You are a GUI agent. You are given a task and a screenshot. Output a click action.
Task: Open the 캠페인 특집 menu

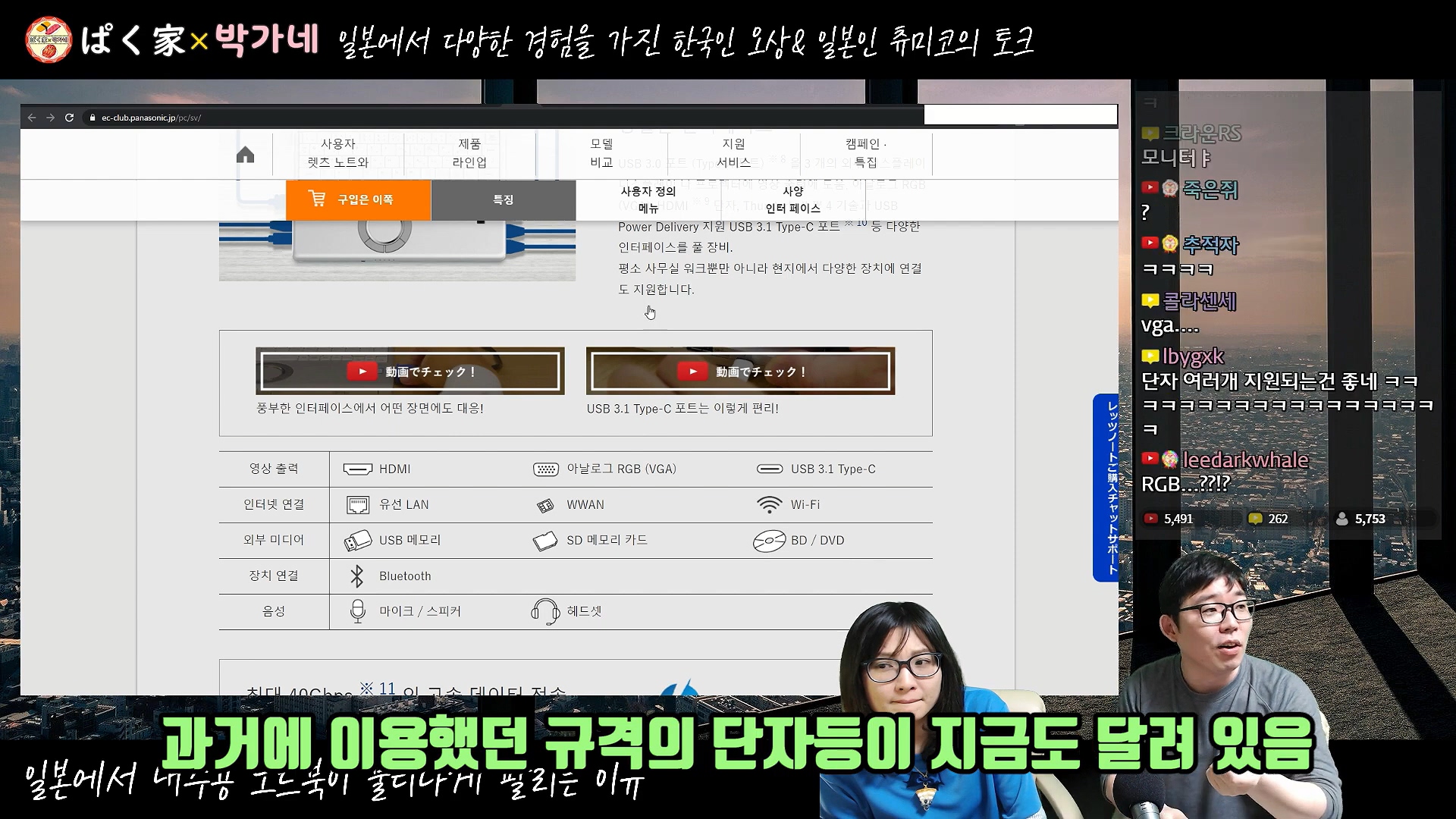tap(865, 153)
